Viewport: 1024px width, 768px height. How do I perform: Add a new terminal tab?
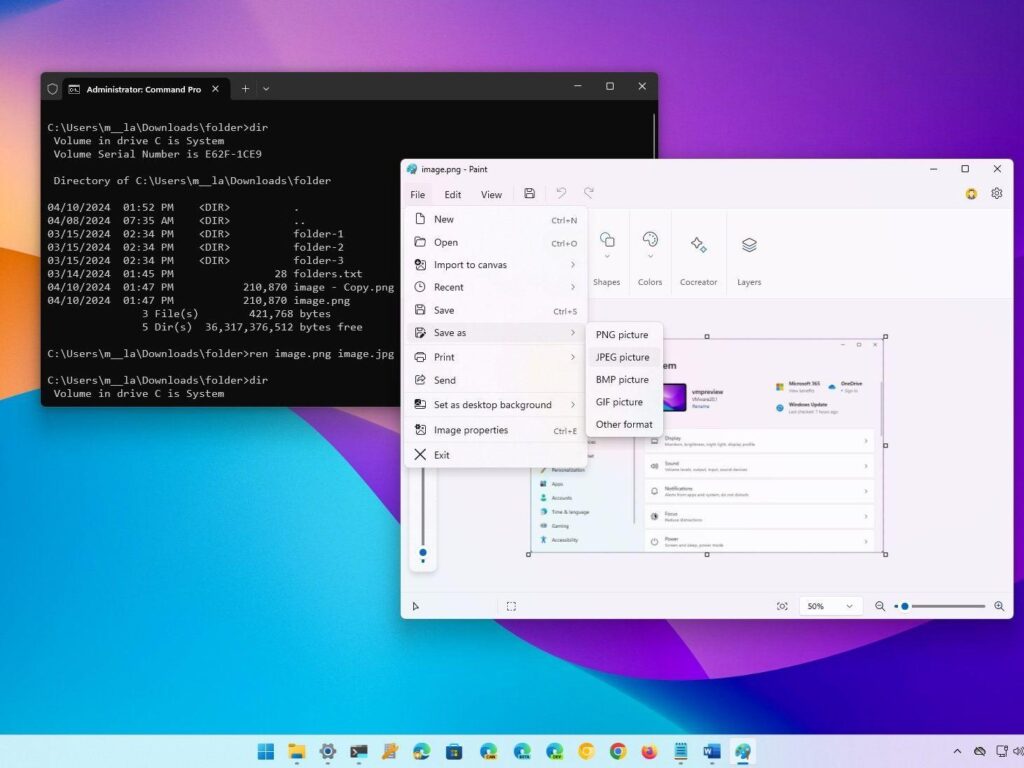pos(246,88)
